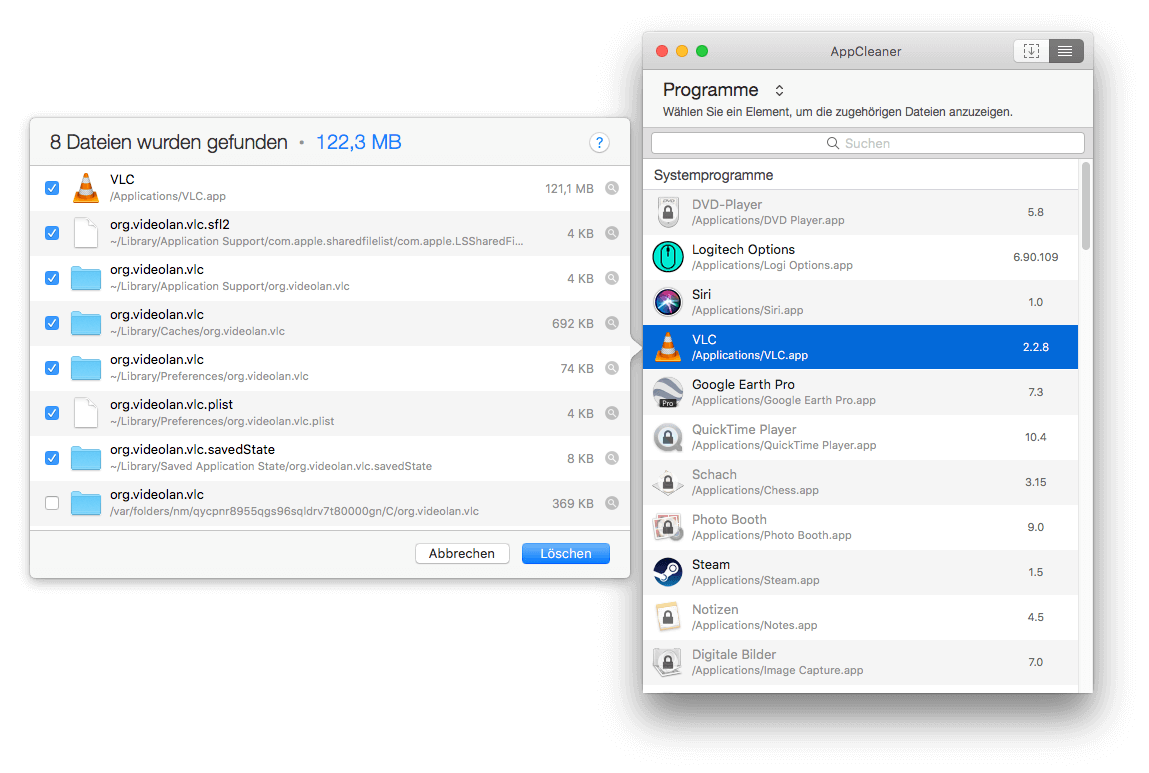Select the Steam app icon
The image size is (1149, 773).
coord(668,572)
